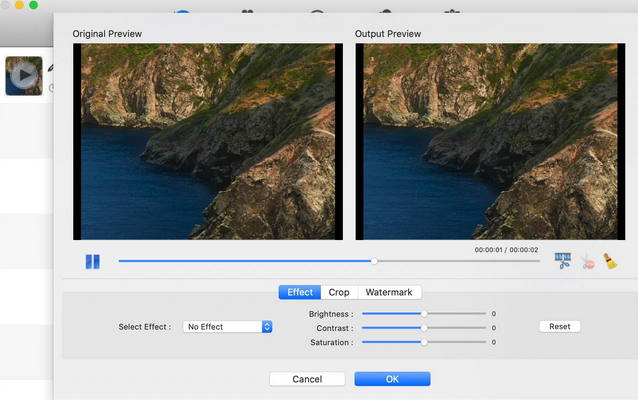638x400 pixels.
Task: Click the playback progress slider handle
Action: [x=374, y=261]
